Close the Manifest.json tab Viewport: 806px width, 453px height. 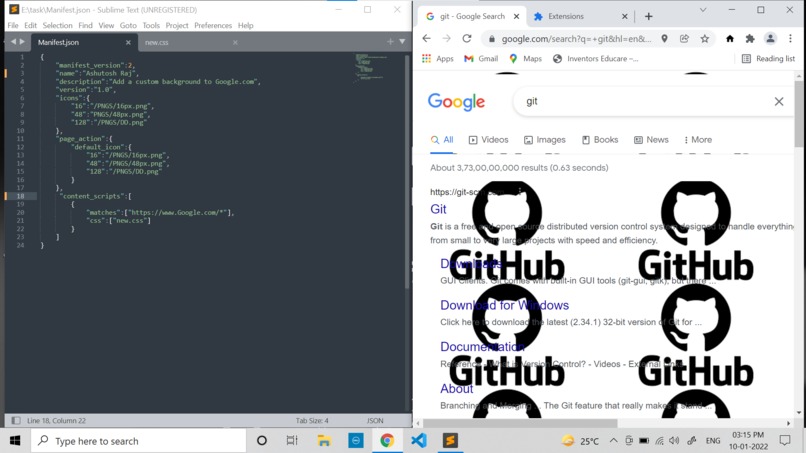tap(128, 43)
